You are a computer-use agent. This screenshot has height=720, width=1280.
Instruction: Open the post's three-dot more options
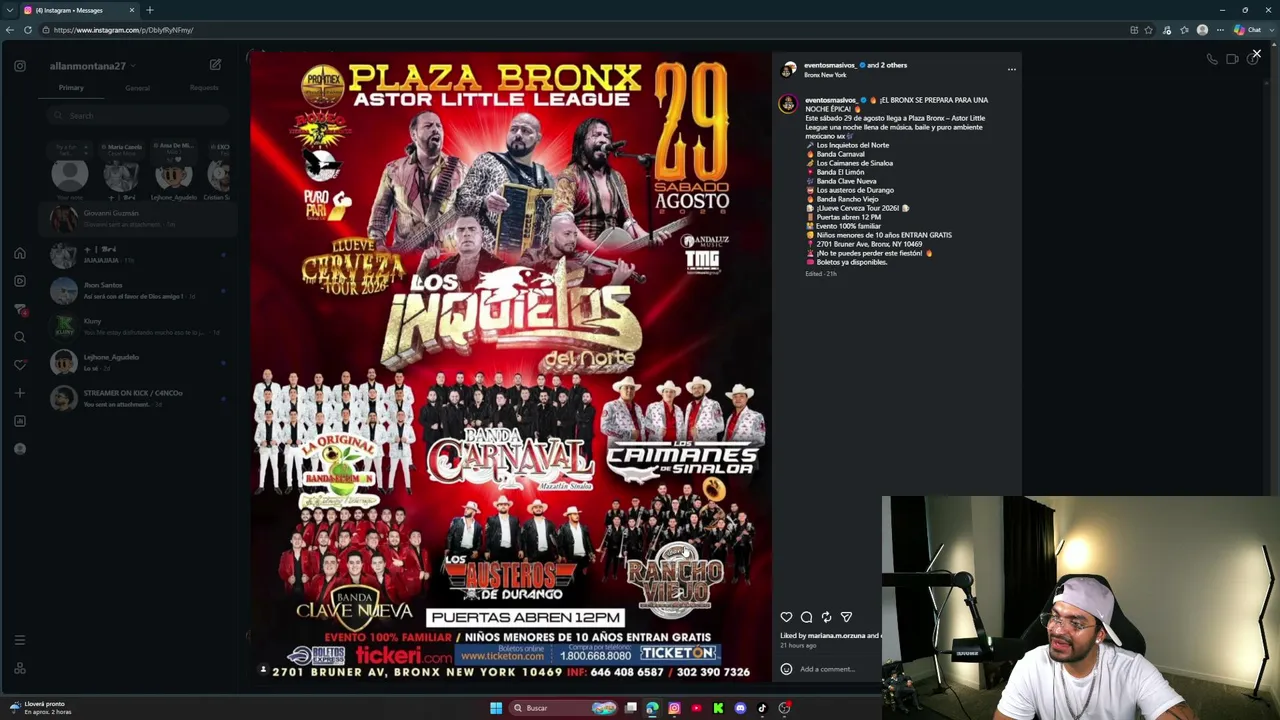1012,70
